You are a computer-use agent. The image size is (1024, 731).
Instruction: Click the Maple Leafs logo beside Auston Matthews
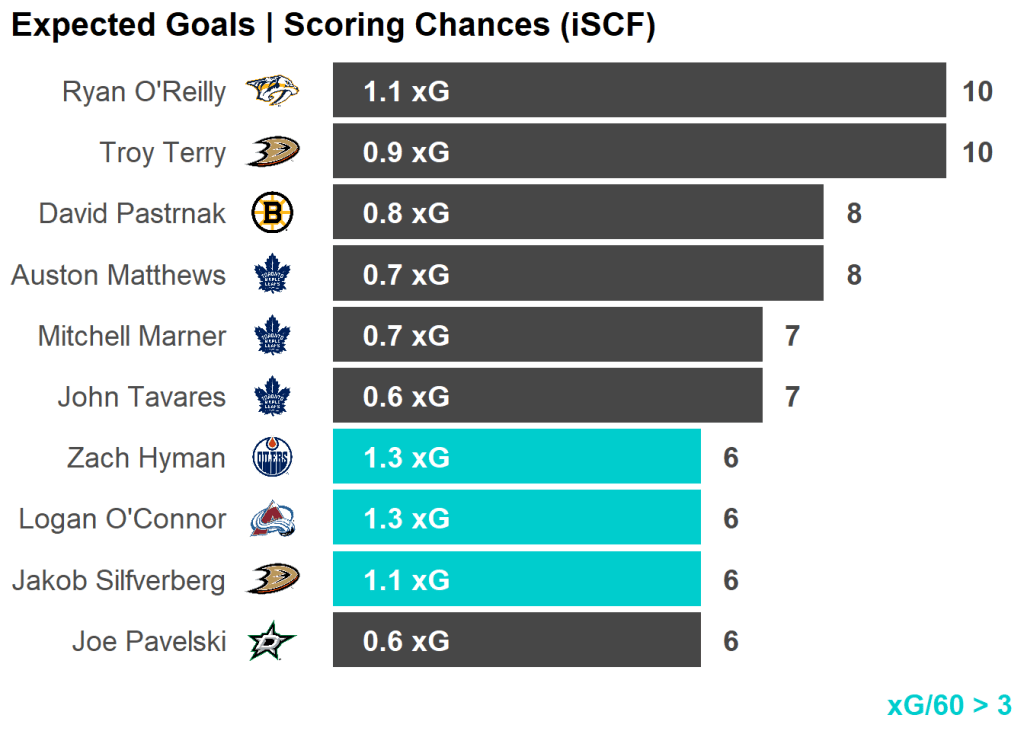[272, 275]
